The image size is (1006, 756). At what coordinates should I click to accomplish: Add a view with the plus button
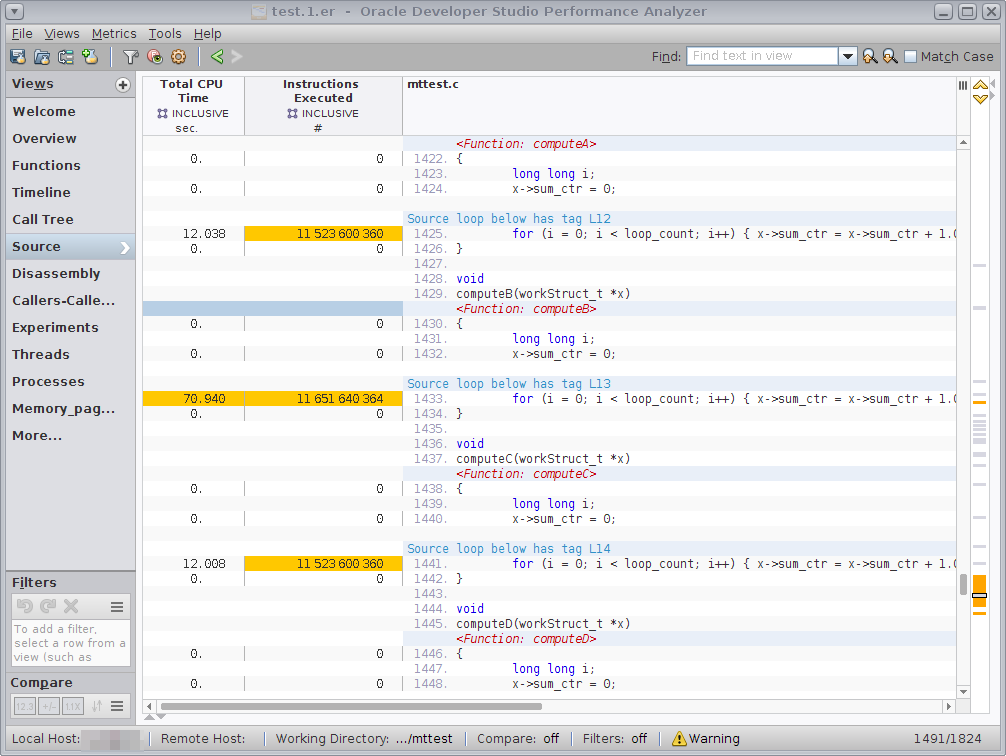point(123,85)
